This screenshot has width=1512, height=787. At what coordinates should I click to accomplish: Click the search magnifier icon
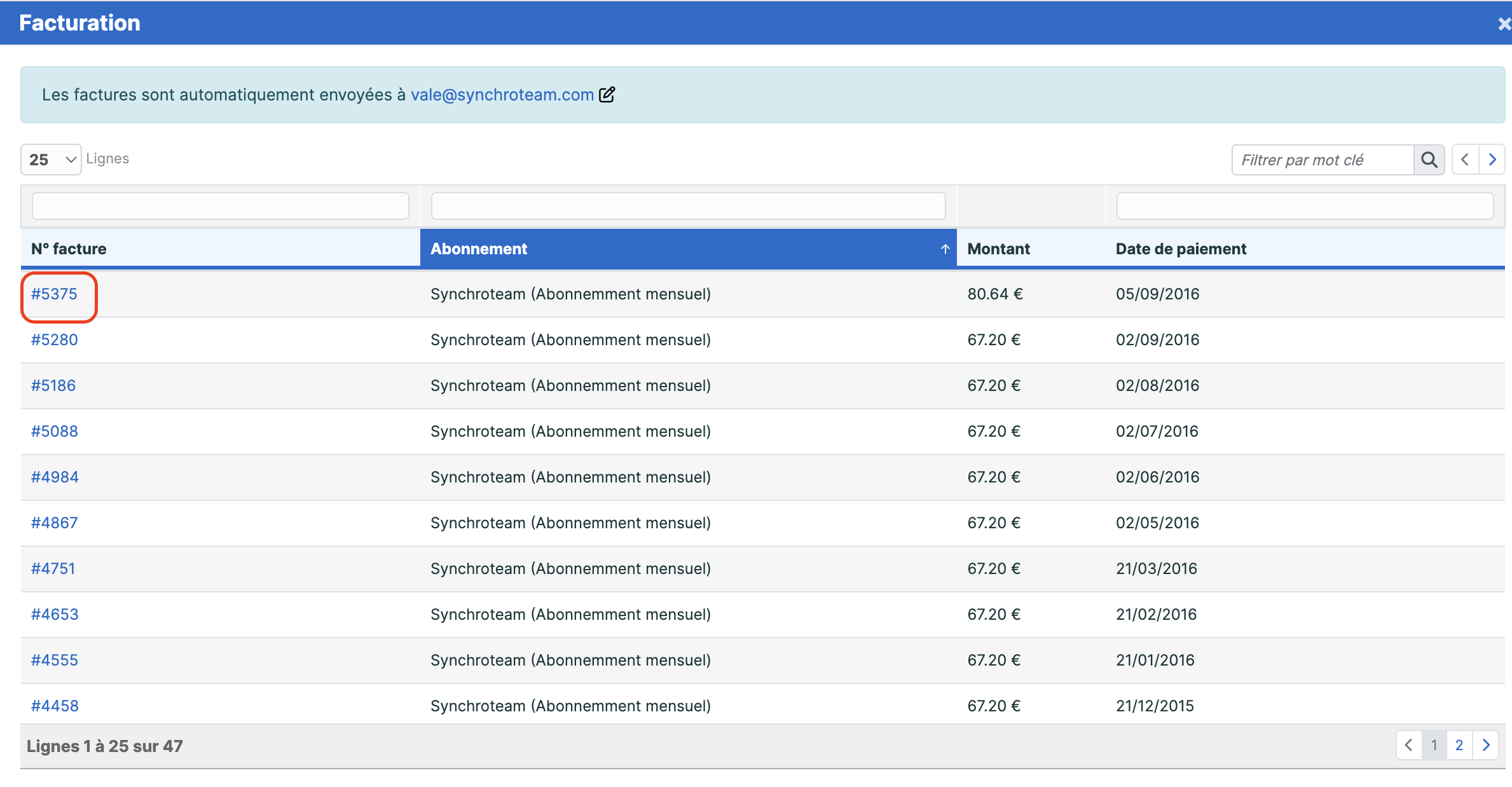(x=1429, y=160)
